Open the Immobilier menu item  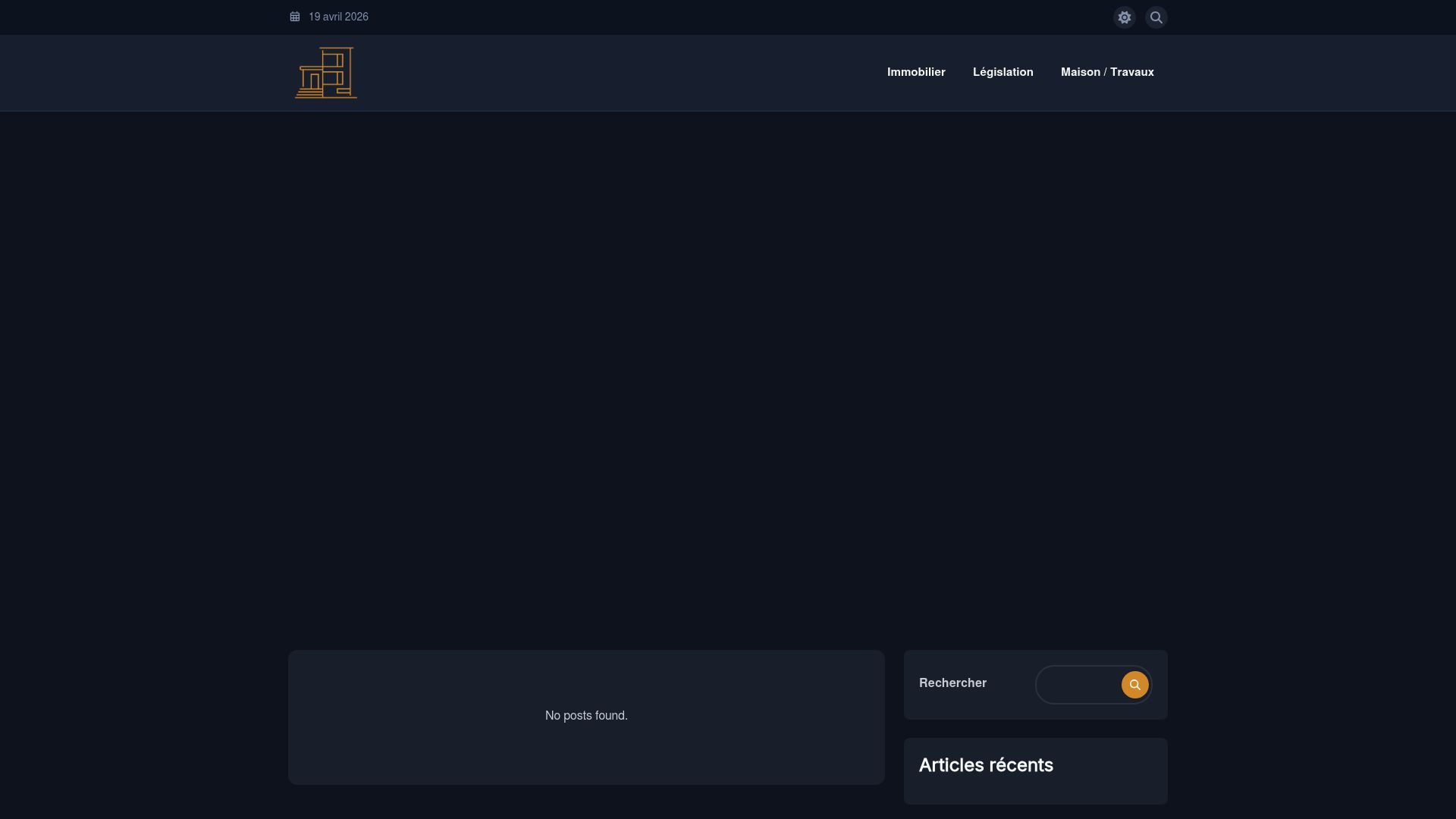pyautogui.click(x=916, y=72)
